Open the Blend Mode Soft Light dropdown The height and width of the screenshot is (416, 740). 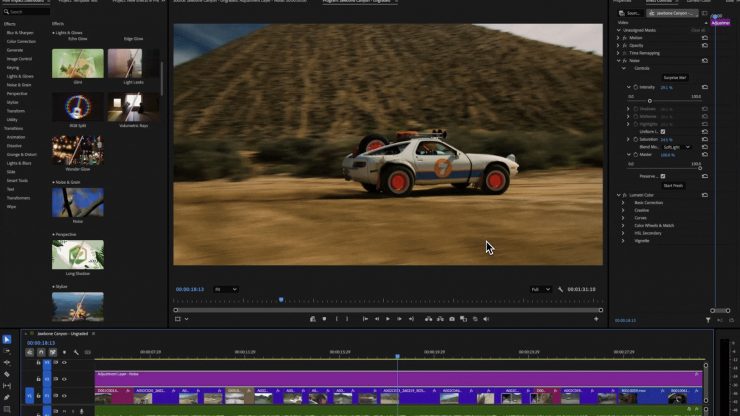coord(676,147)
